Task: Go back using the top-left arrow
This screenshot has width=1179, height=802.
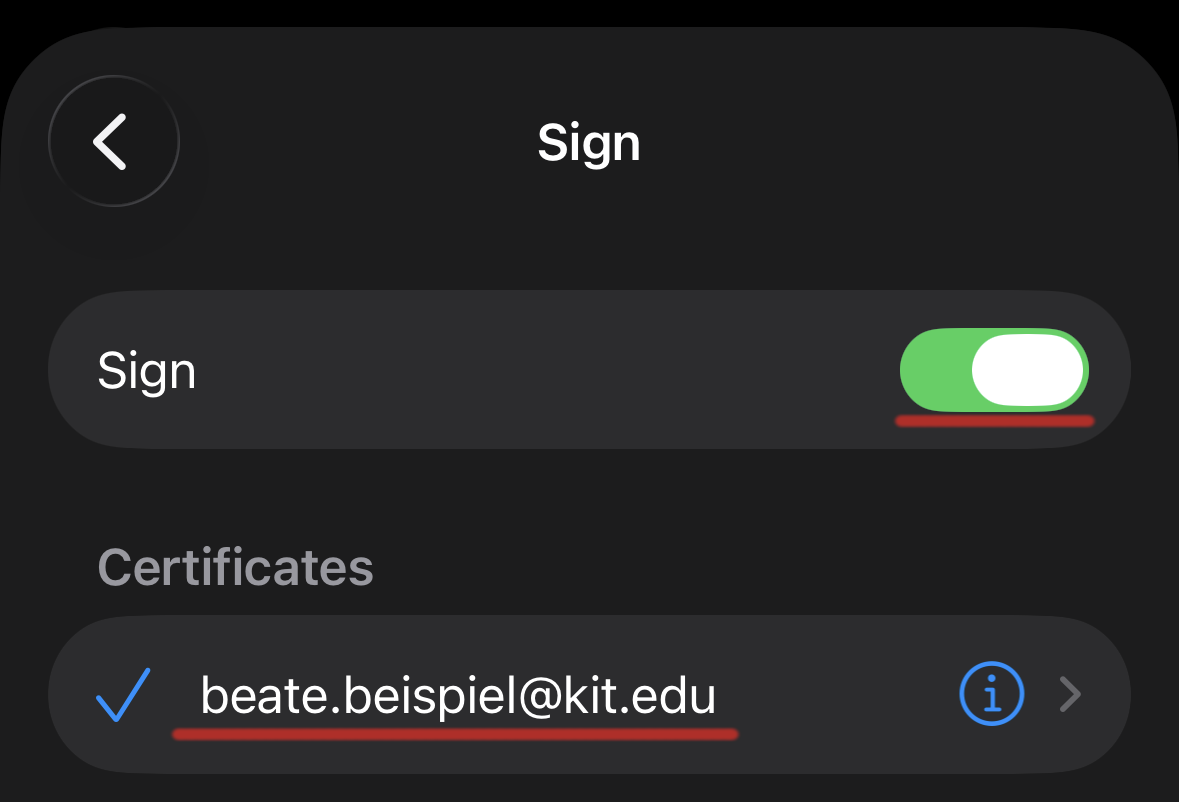Action: pyautogui.click(x=113, y=142)
